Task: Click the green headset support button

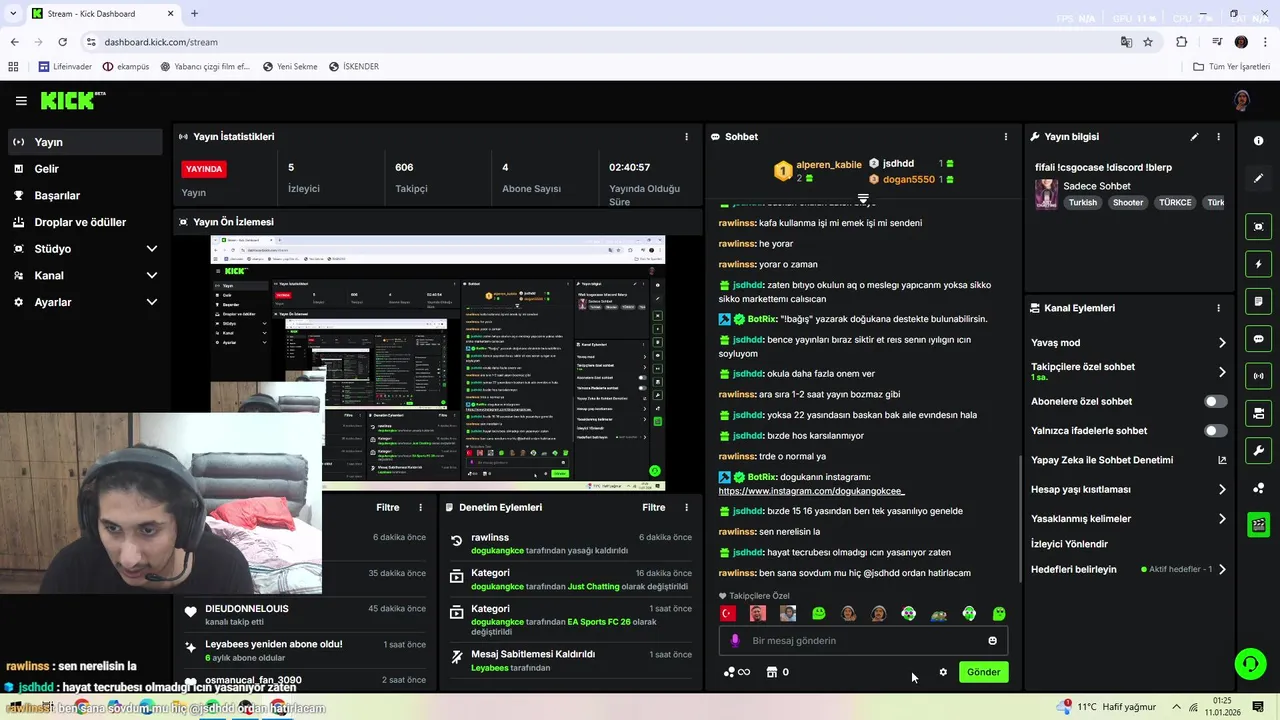Action: pos(1249,664)
